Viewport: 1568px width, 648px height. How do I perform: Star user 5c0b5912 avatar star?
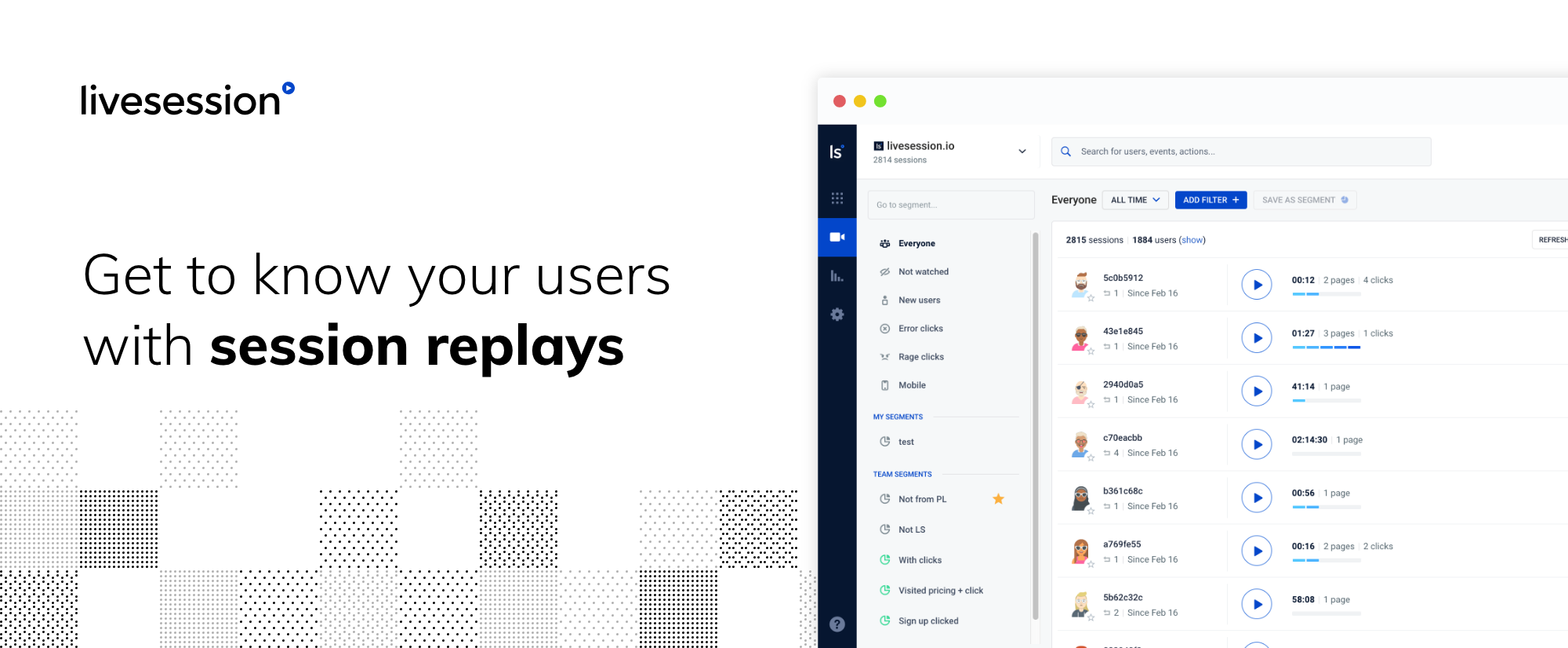coord(1091,298)
